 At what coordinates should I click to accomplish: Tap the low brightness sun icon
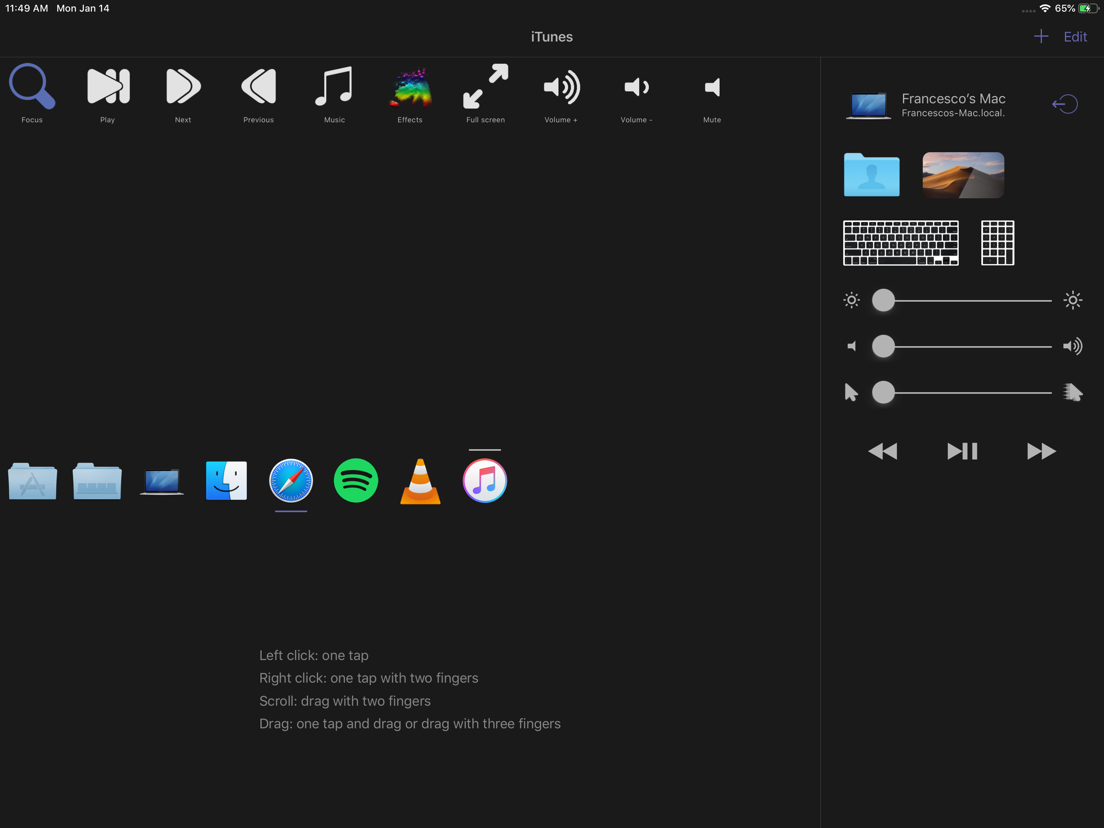(851, 301)
